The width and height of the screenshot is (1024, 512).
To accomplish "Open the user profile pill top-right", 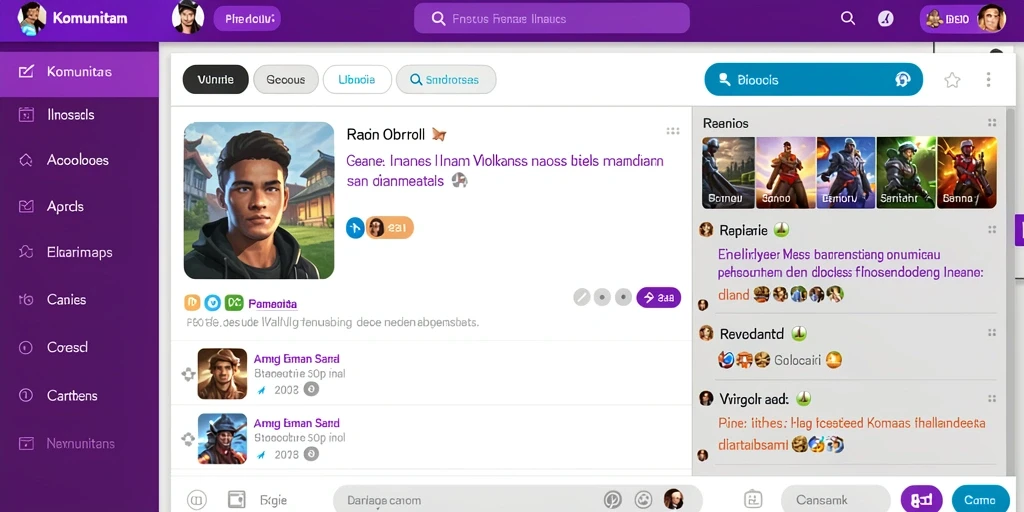I will pyautogui.click(x=963, y=19).
